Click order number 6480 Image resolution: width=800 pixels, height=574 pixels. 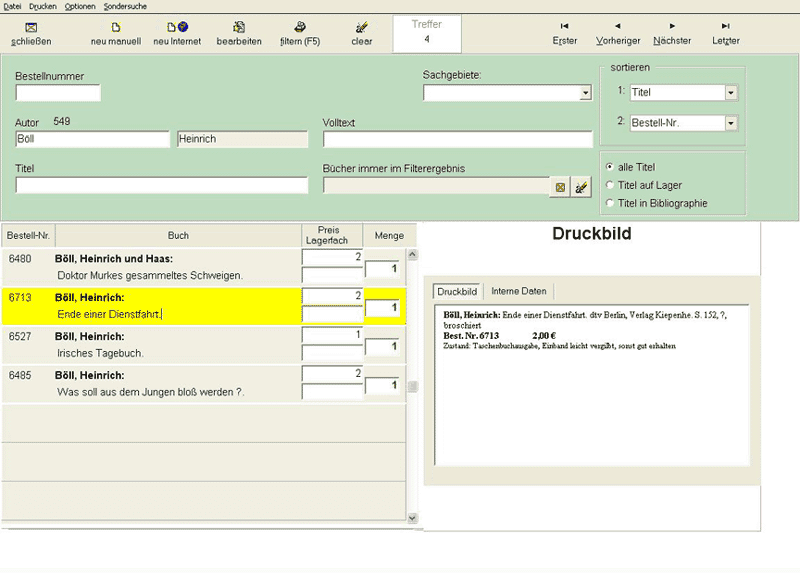20,259
